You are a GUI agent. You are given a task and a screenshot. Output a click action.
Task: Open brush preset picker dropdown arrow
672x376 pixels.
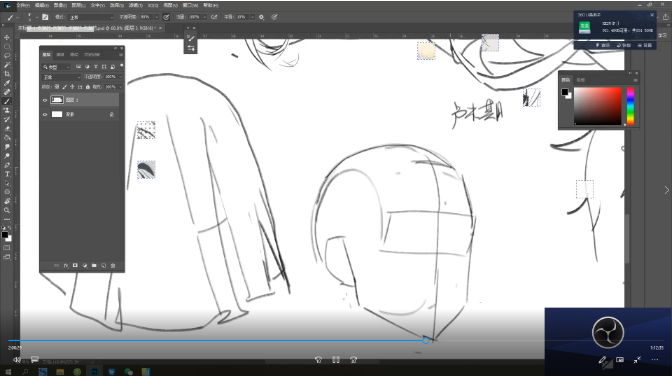(36, 17)
